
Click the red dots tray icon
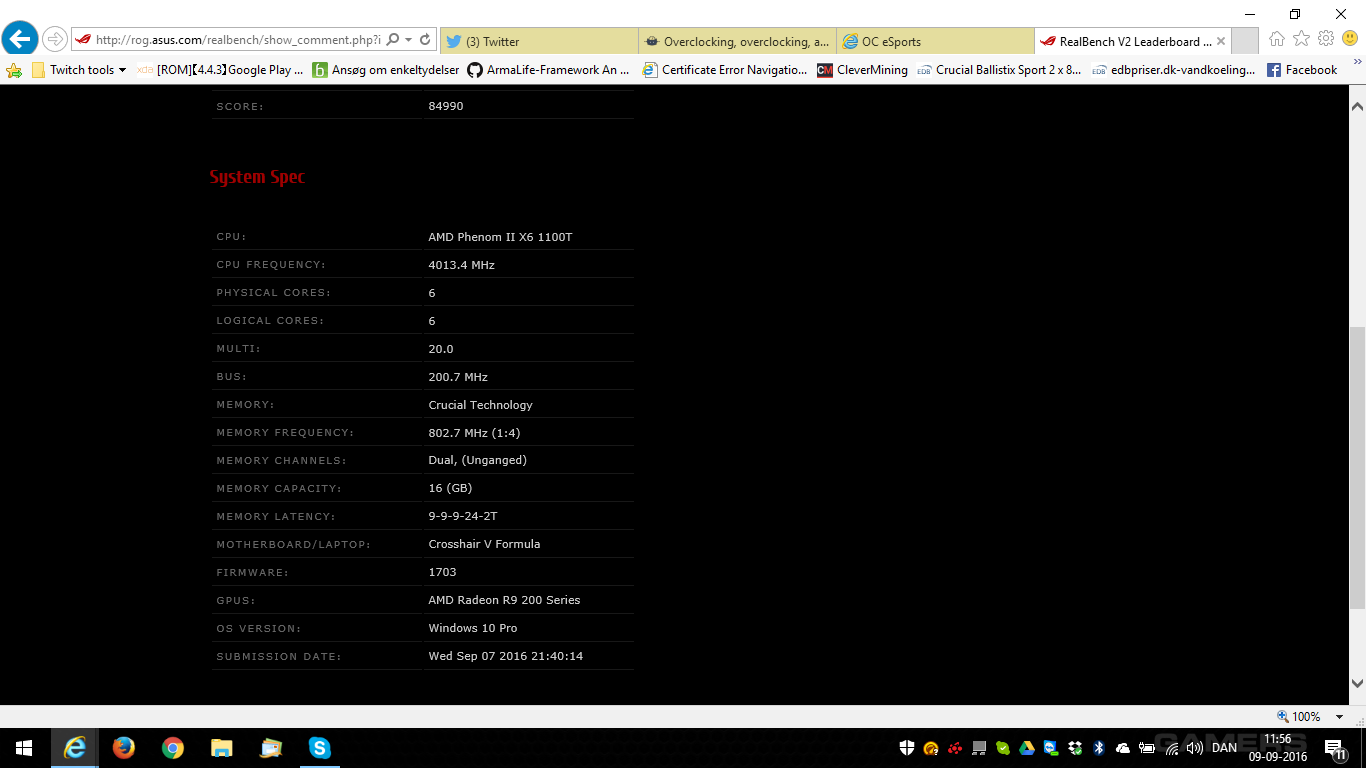coord(955,748)
